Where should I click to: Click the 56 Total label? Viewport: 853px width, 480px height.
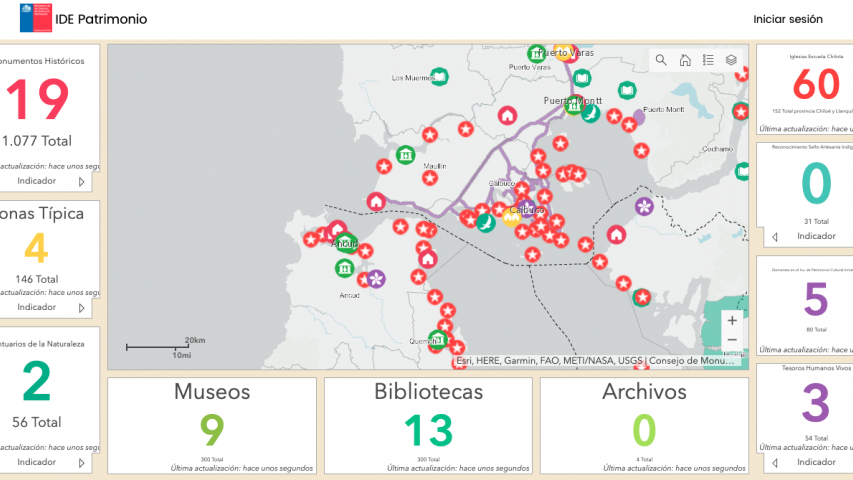36,422
